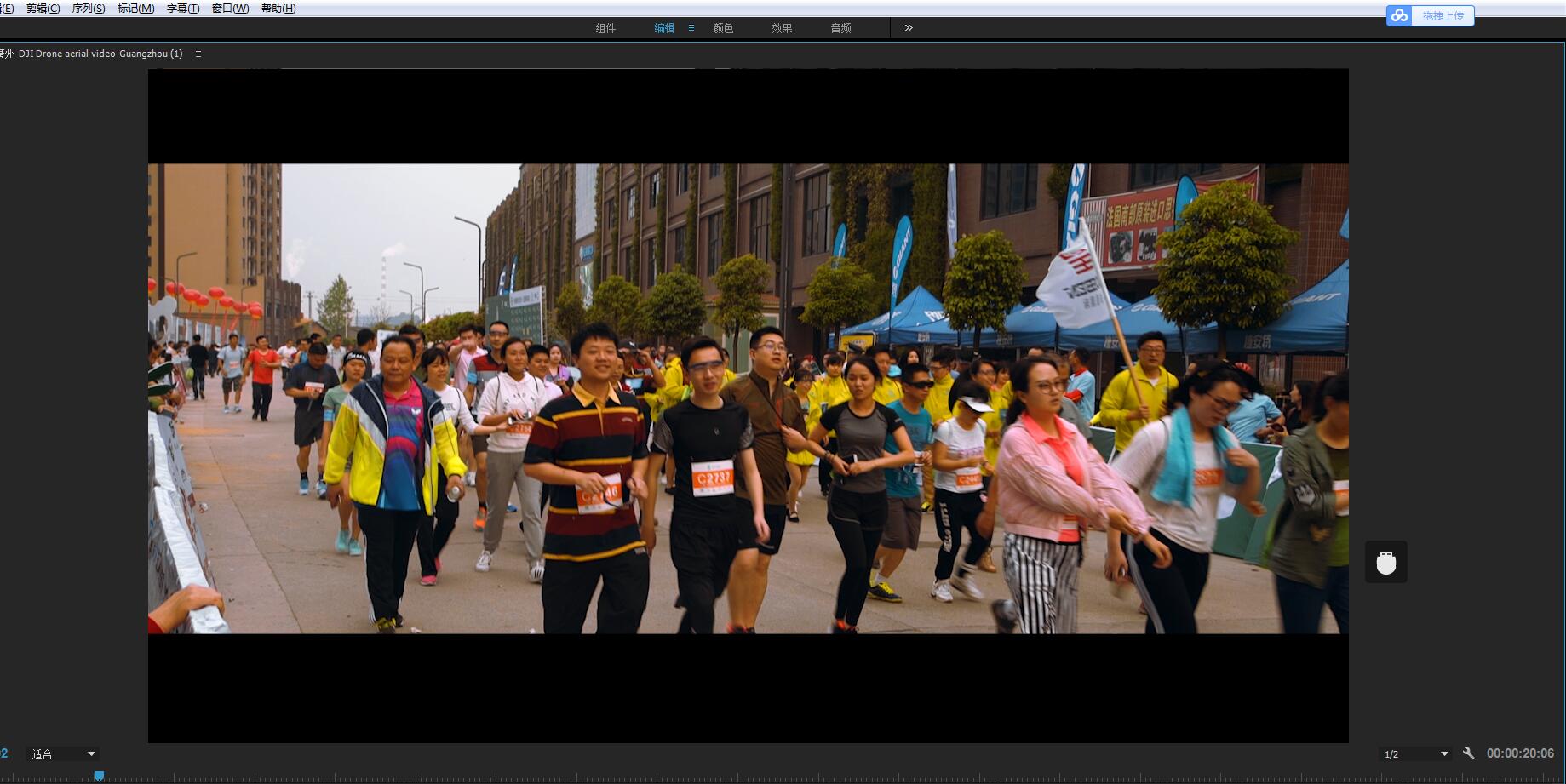Switch to the 效果 workspace tab
The width and height of the screenshot is (1566, 784).
[x=782, y=28]
